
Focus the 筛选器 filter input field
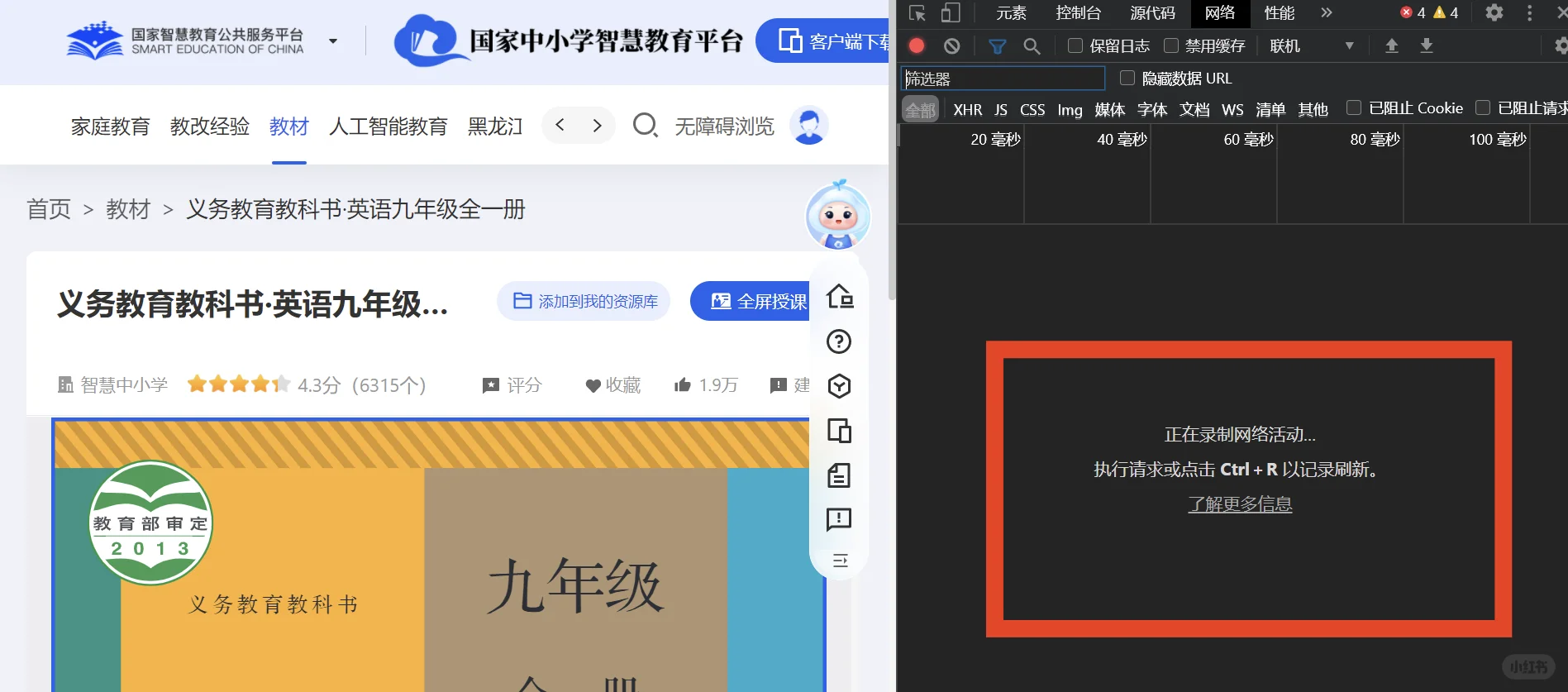pyautogui.click(x=1003, y=79)
